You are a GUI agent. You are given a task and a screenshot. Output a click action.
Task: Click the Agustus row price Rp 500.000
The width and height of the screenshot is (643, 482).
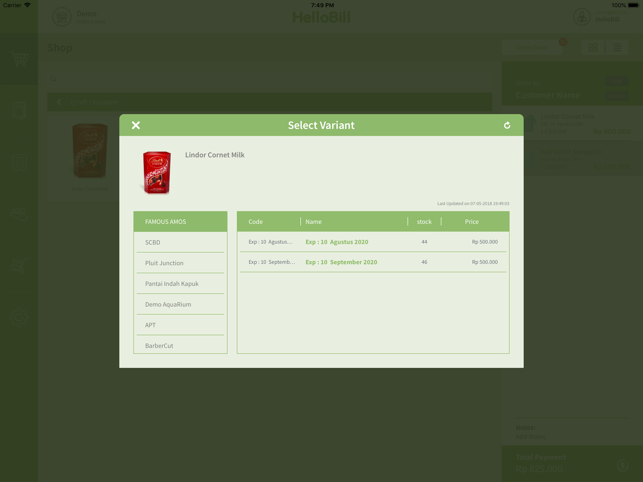485,242
